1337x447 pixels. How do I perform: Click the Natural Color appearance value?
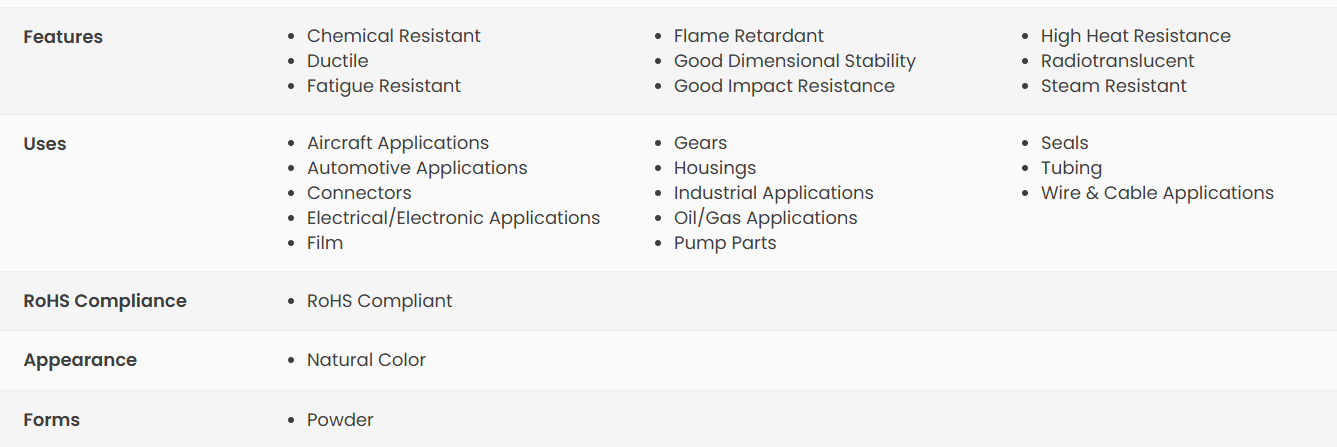pyautogui.click(x=366, y=360)
